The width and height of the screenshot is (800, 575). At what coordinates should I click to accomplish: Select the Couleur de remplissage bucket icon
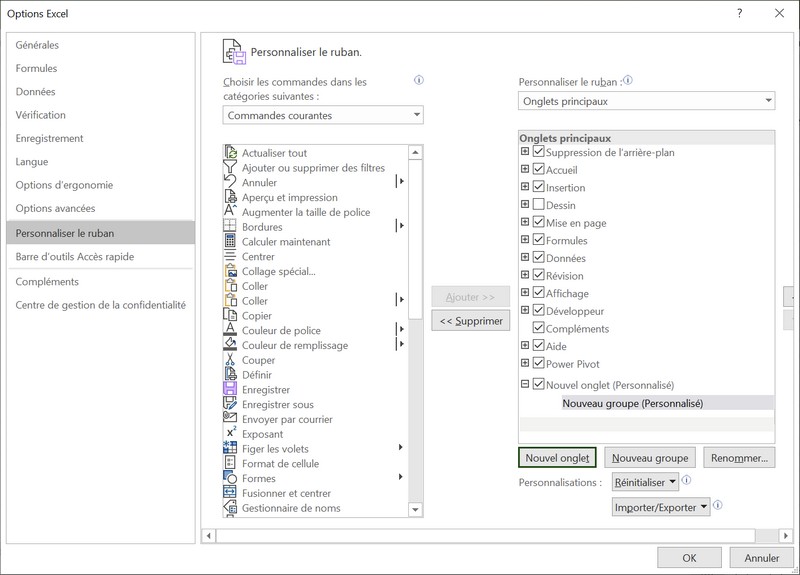click(231, 345)
